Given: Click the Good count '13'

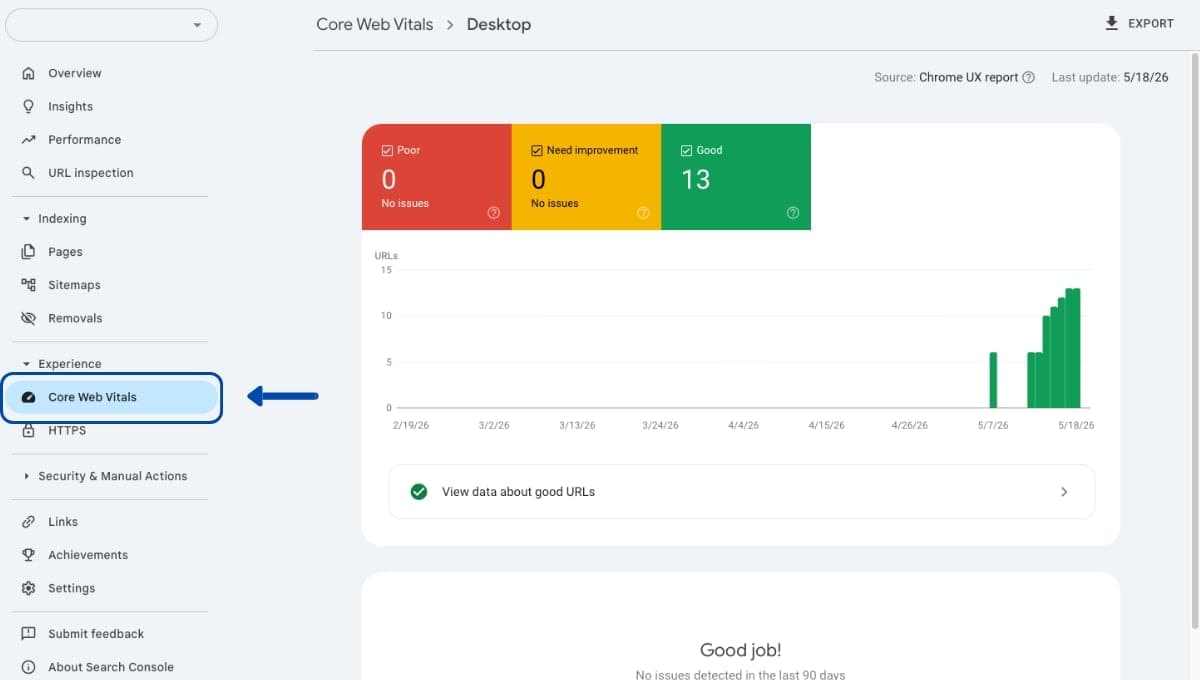Looking at the screenshot, I should click(696, 179).
